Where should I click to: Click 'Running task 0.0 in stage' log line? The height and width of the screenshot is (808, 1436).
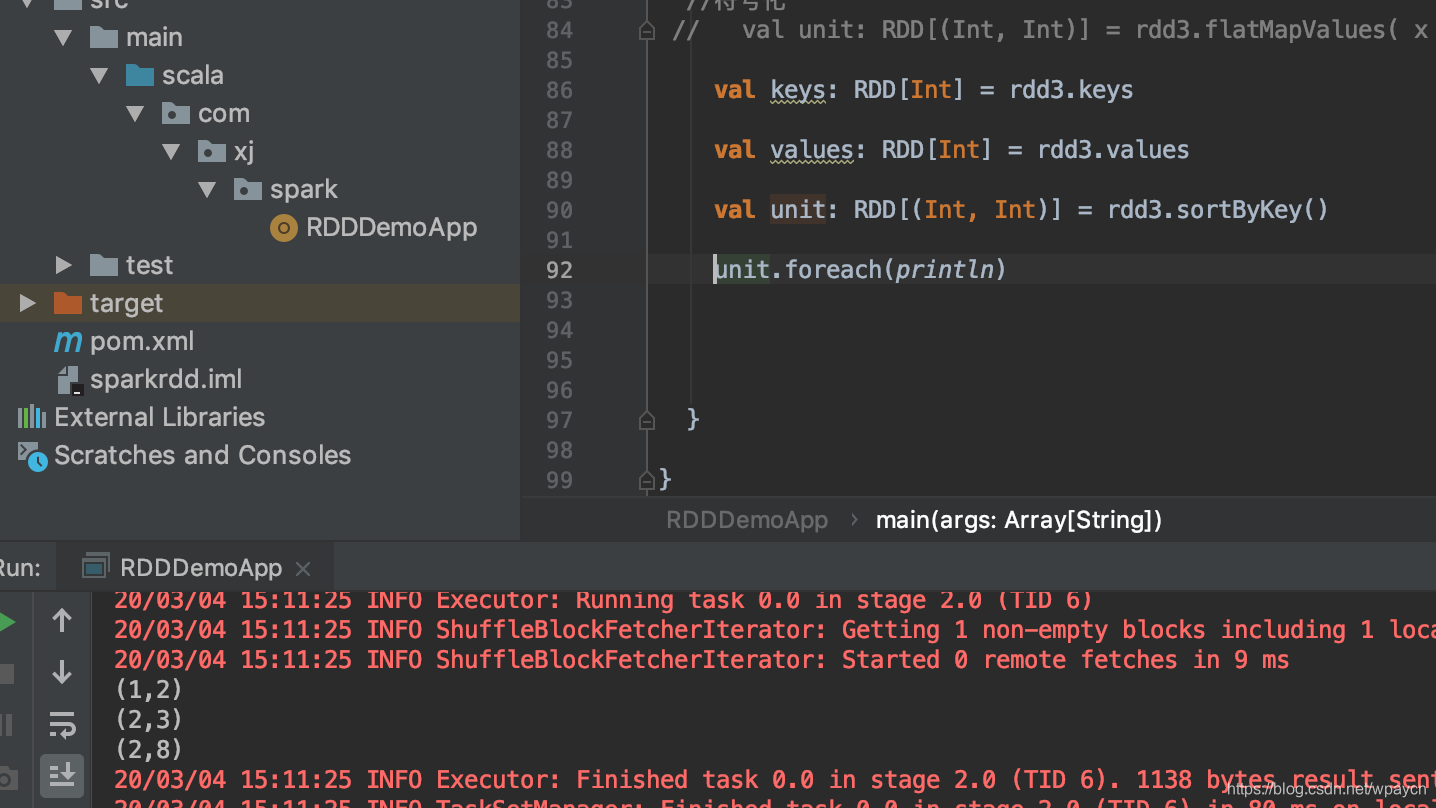tap(603, 600)
